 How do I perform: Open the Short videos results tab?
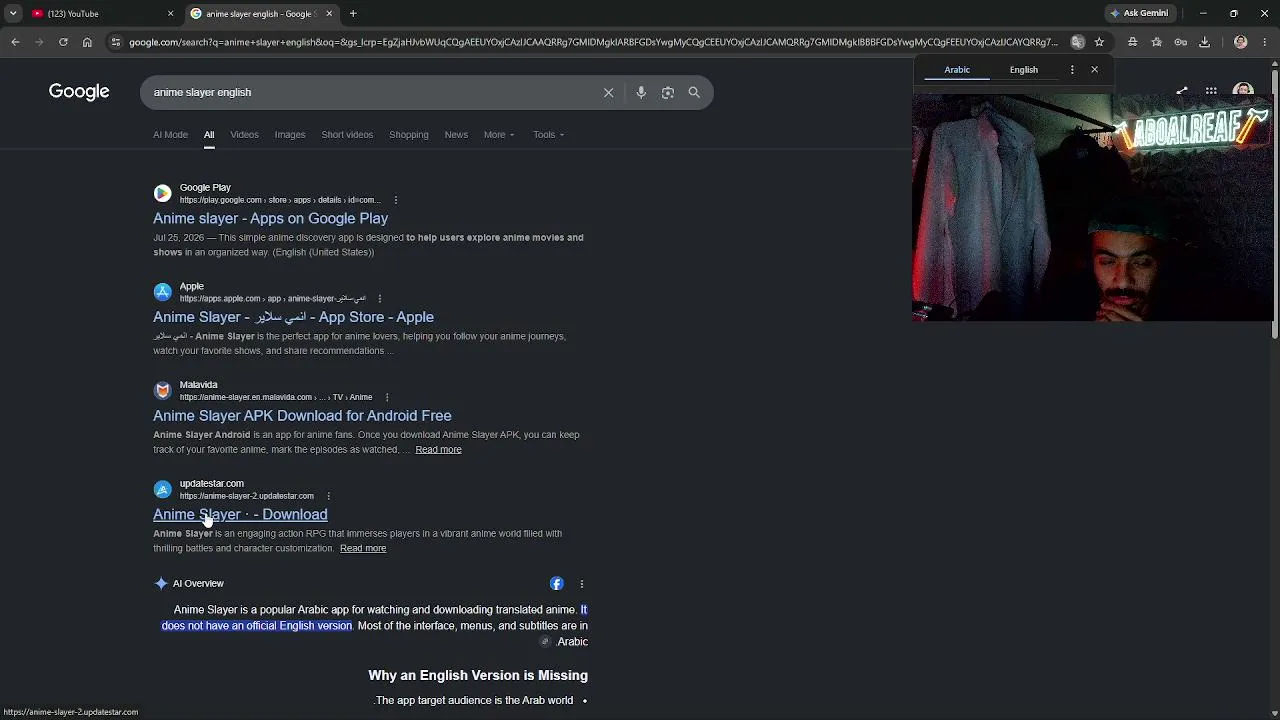[347, 135]
